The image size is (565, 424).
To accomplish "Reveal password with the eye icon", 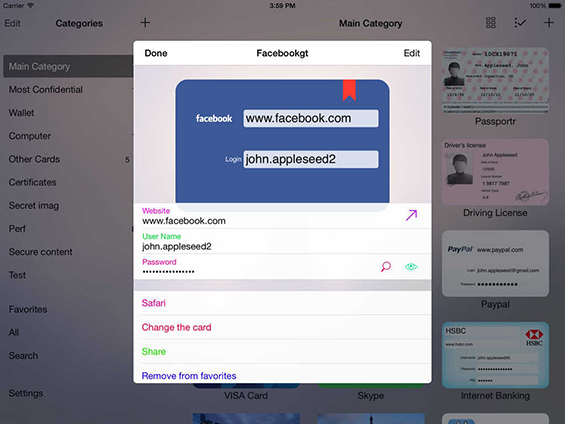I will pos(411,267).
